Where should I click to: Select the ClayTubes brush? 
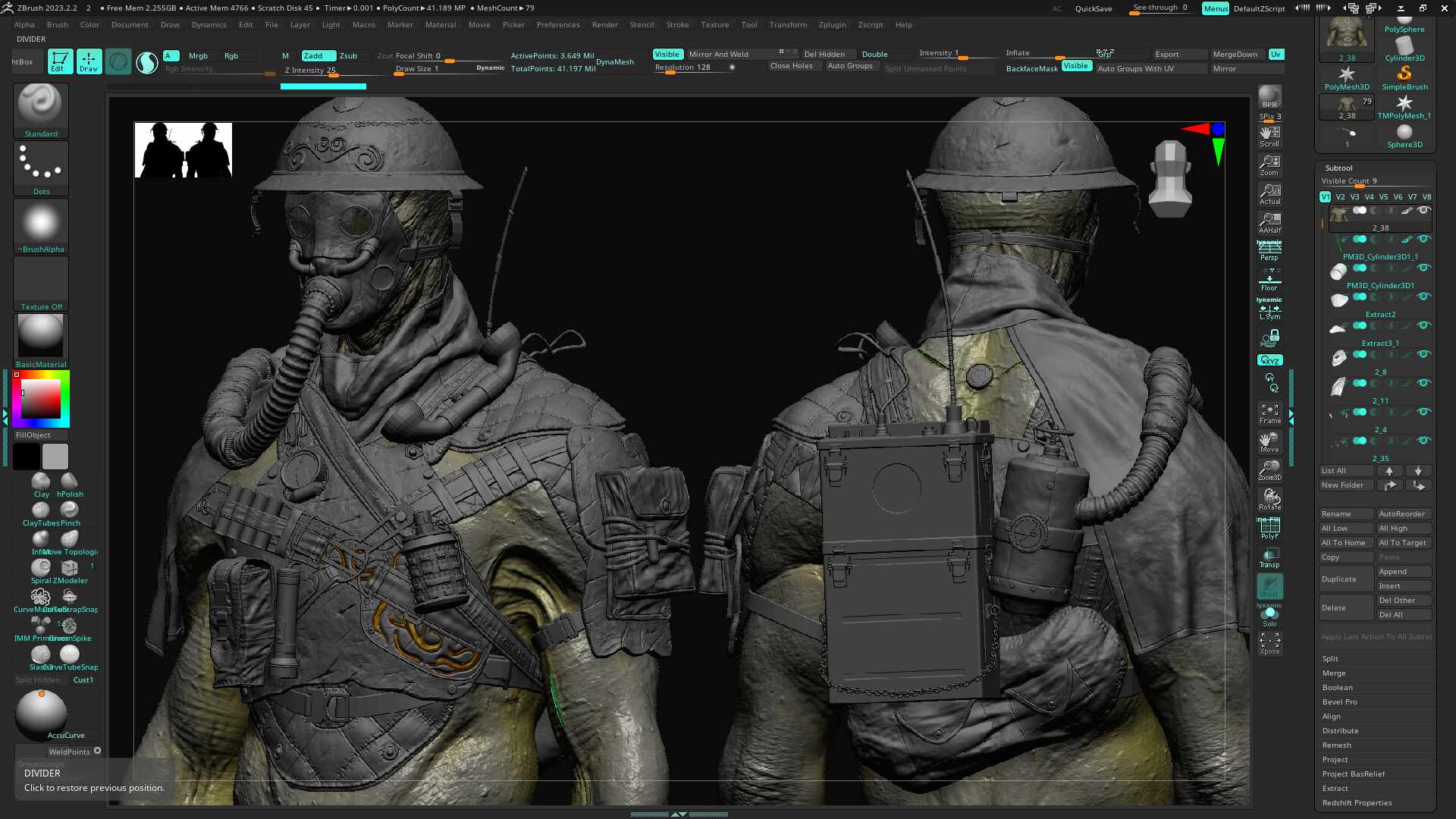pyautogui.click(x=41, y=510)
